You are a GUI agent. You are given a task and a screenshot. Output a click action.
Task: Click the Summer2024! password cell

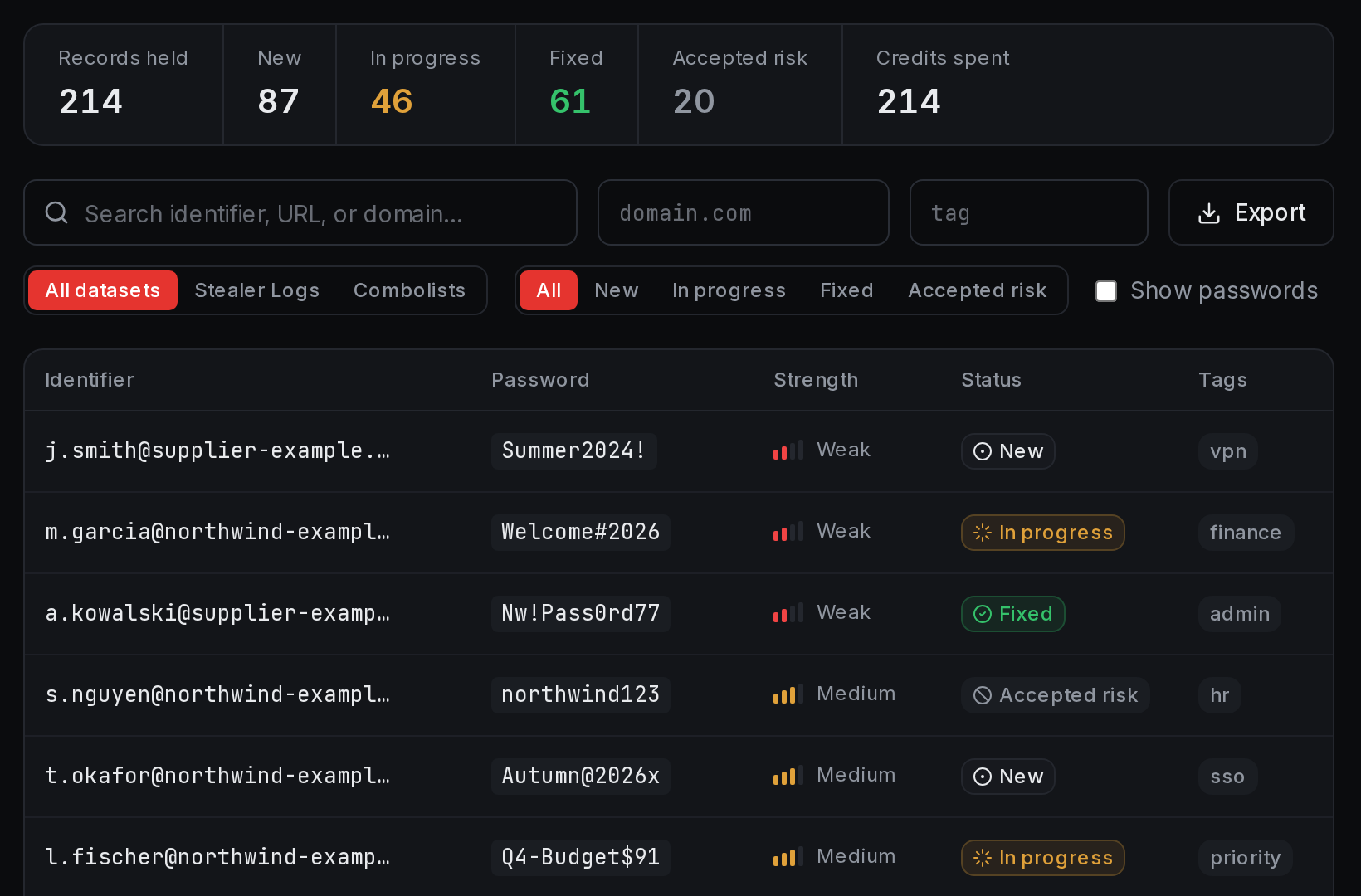(x=574, y=451)
